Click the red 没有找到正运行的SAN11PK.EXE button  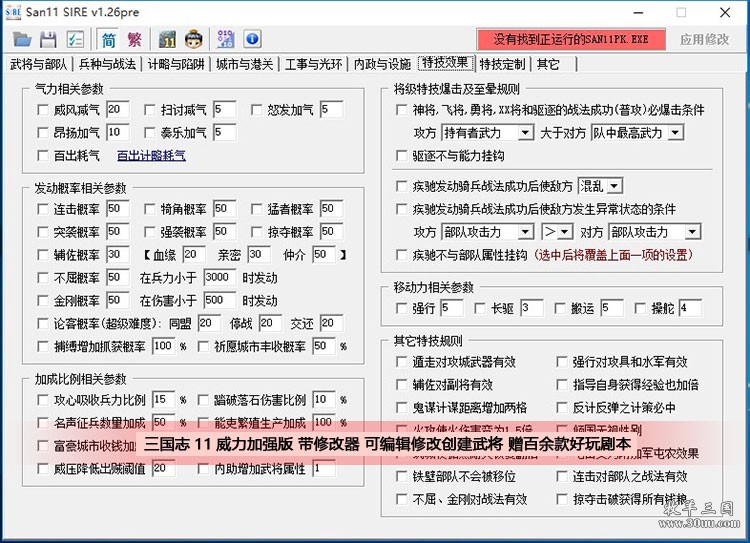tap(571, 39)
